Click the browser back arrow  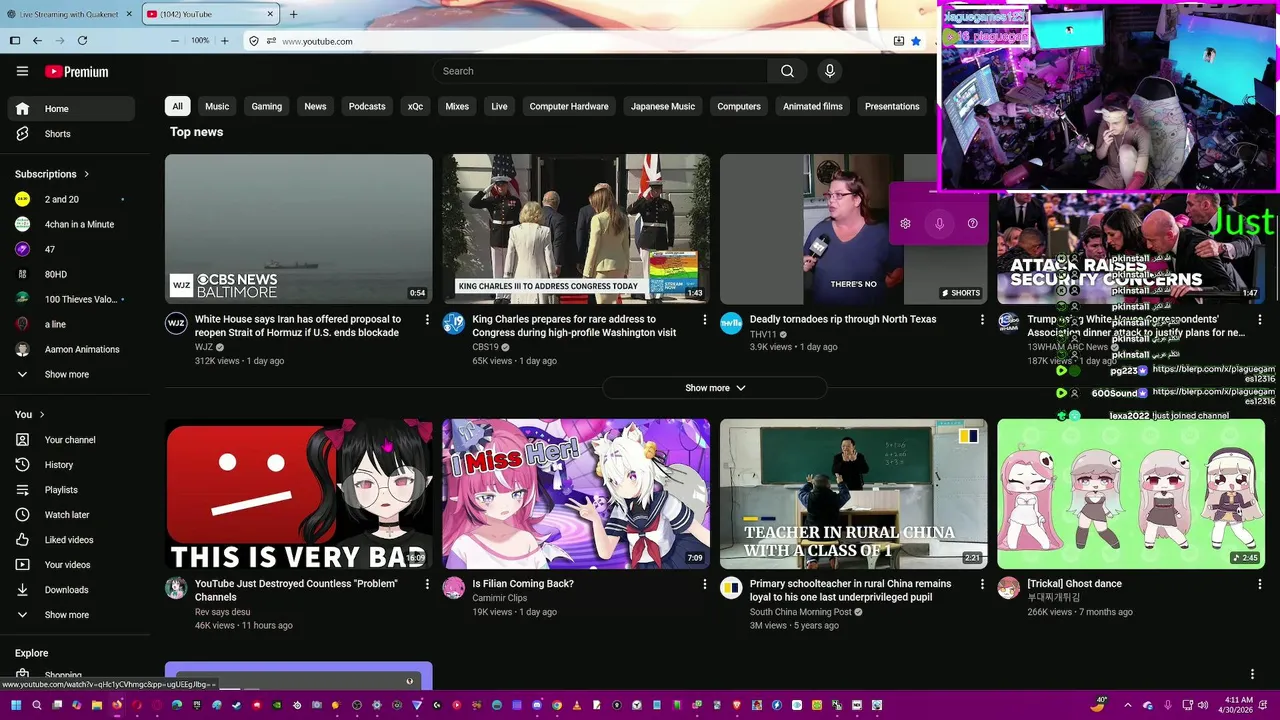(x=37, y=41)
